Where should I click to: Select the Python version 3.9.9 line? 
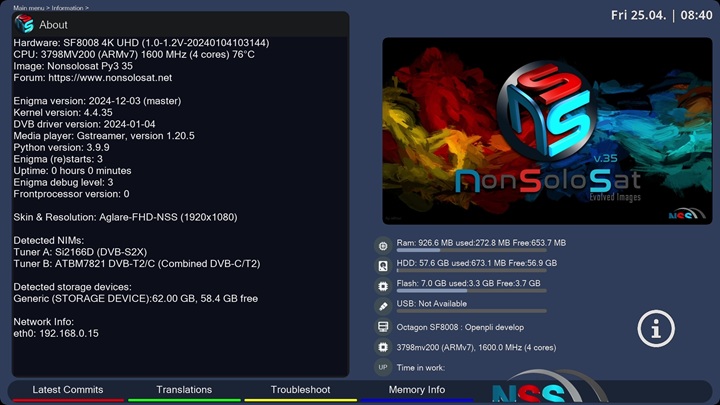click(x=62, y=147)
